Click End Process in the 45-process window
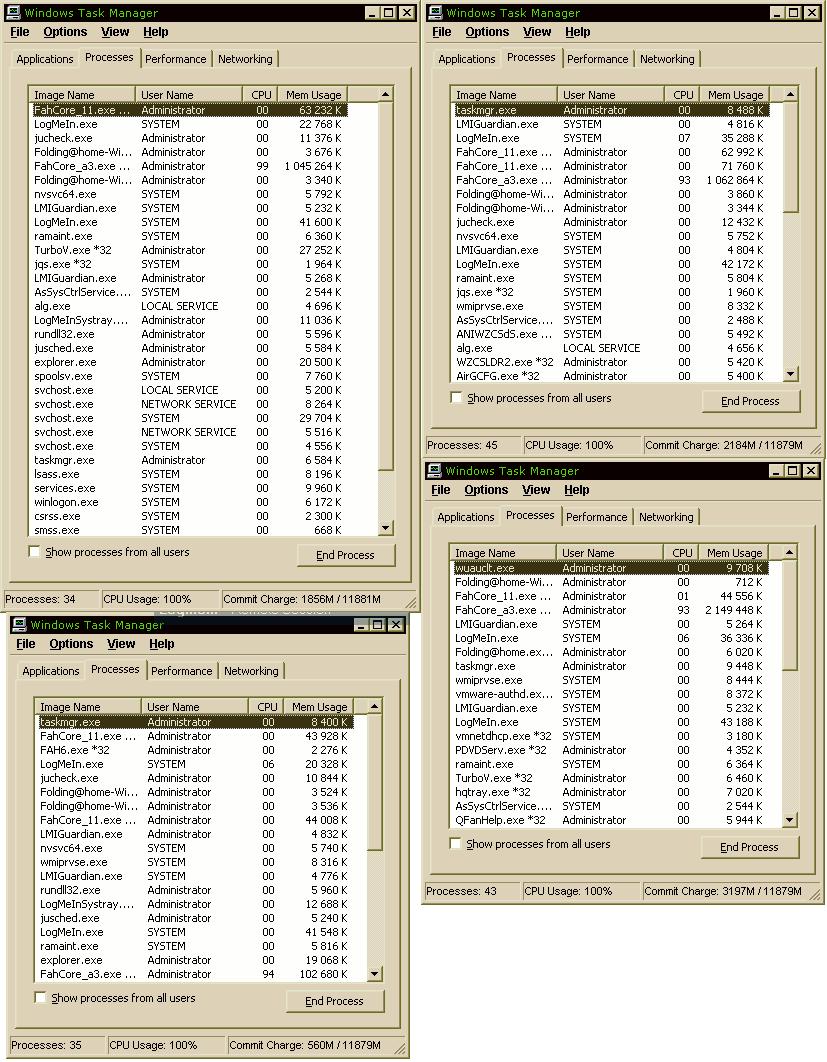Image resolution: width=827 pixels, height=1062 pixels. 750,401
